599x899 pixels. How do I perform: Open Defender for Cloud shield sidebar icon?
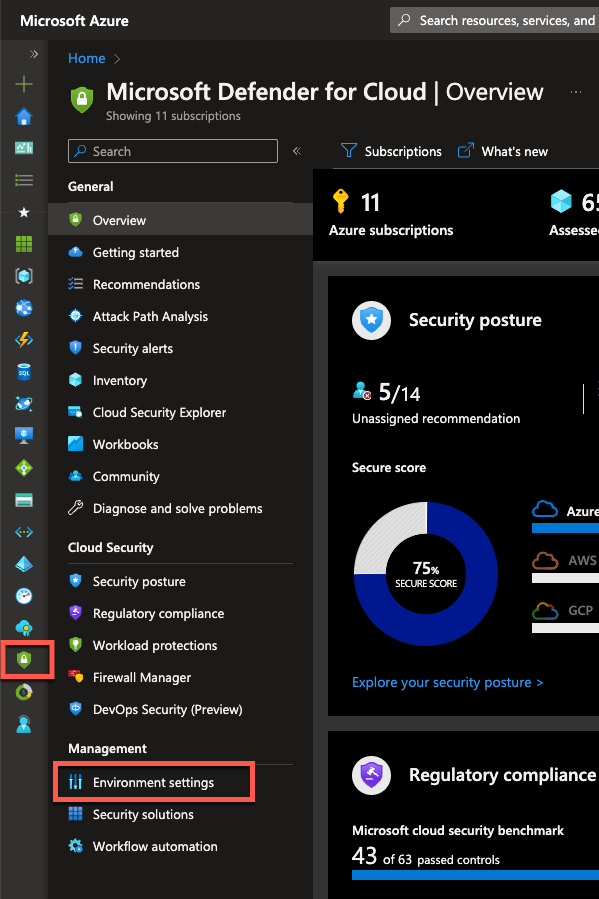pyautogui.click(x=24, y=660)
